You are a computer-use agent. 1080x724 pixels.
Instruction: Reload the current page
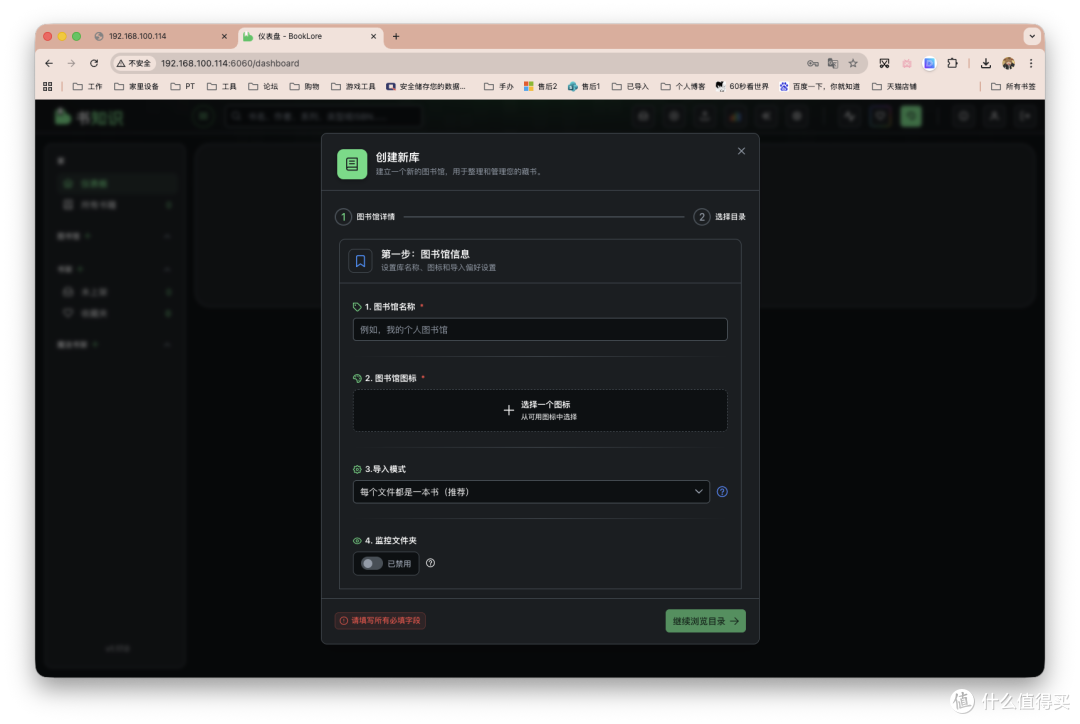pyautogui.click(x=94, y=63)
